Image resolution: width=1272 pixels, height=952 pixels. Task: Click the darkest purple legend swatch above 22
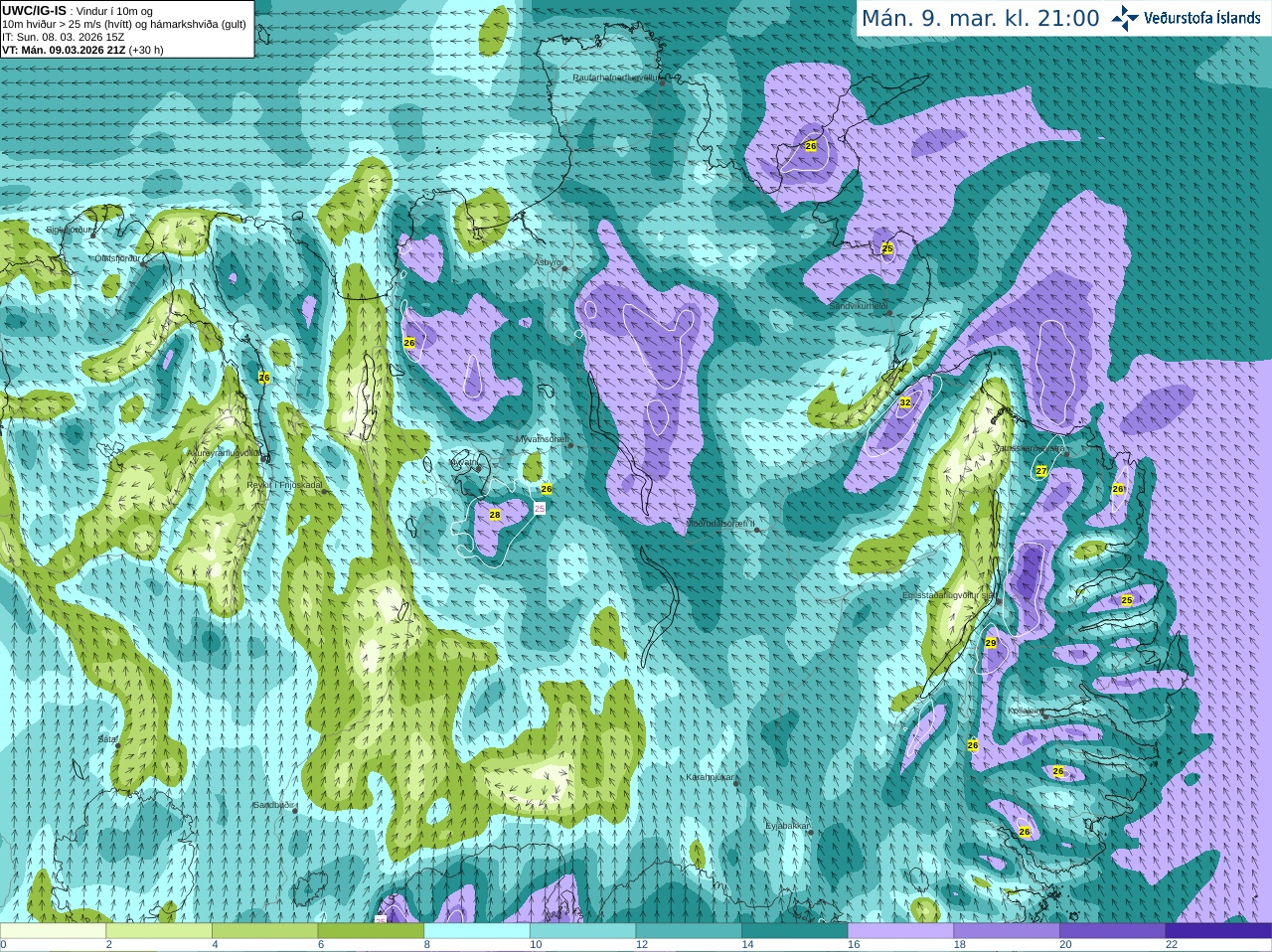point(1218,931)
